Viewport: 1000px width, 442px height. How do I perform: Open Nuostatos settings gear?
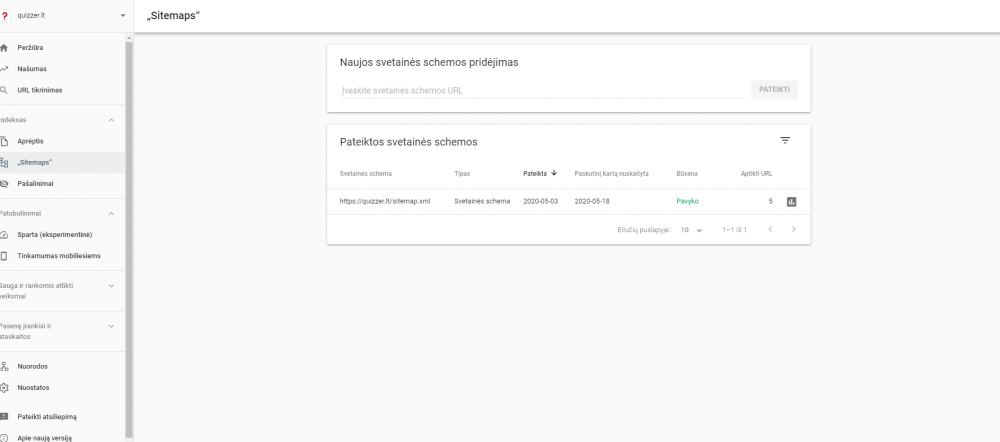(x=32, y=387)
